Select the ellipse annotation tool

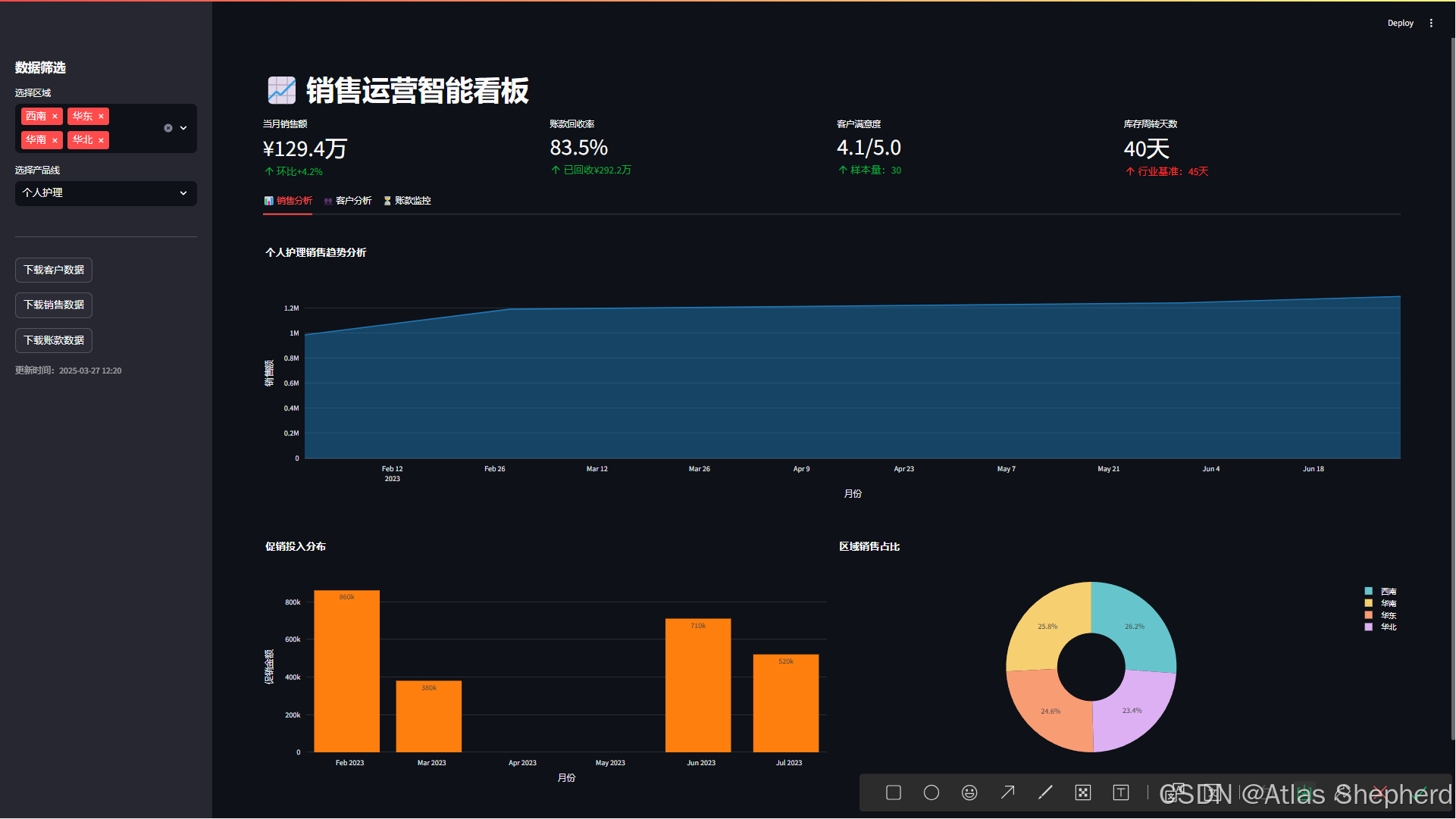(932, 792)
